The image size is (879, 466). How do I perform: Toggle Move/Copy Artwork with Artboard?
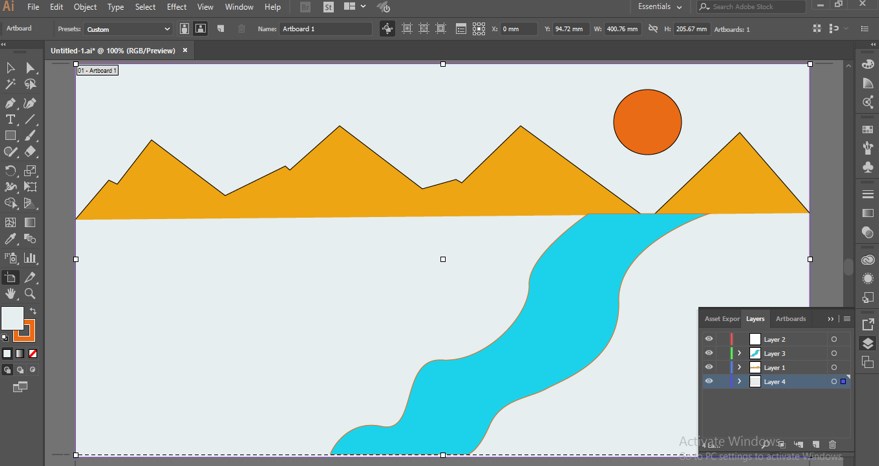(387, 29)
